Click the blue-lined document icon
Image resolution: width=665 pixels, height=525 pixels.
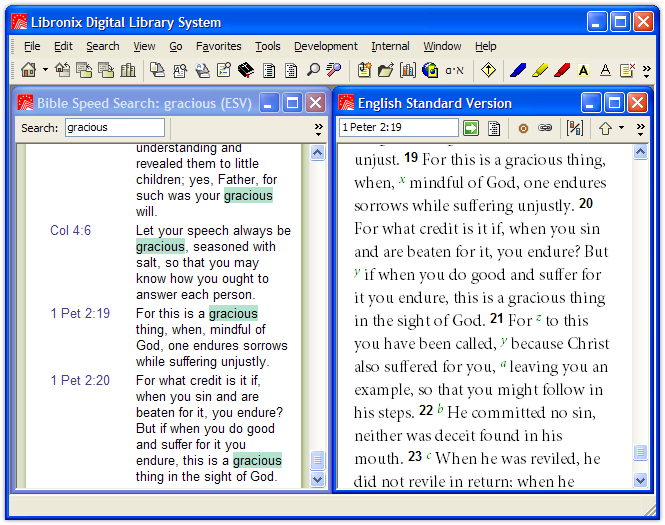tap(269, 70)
